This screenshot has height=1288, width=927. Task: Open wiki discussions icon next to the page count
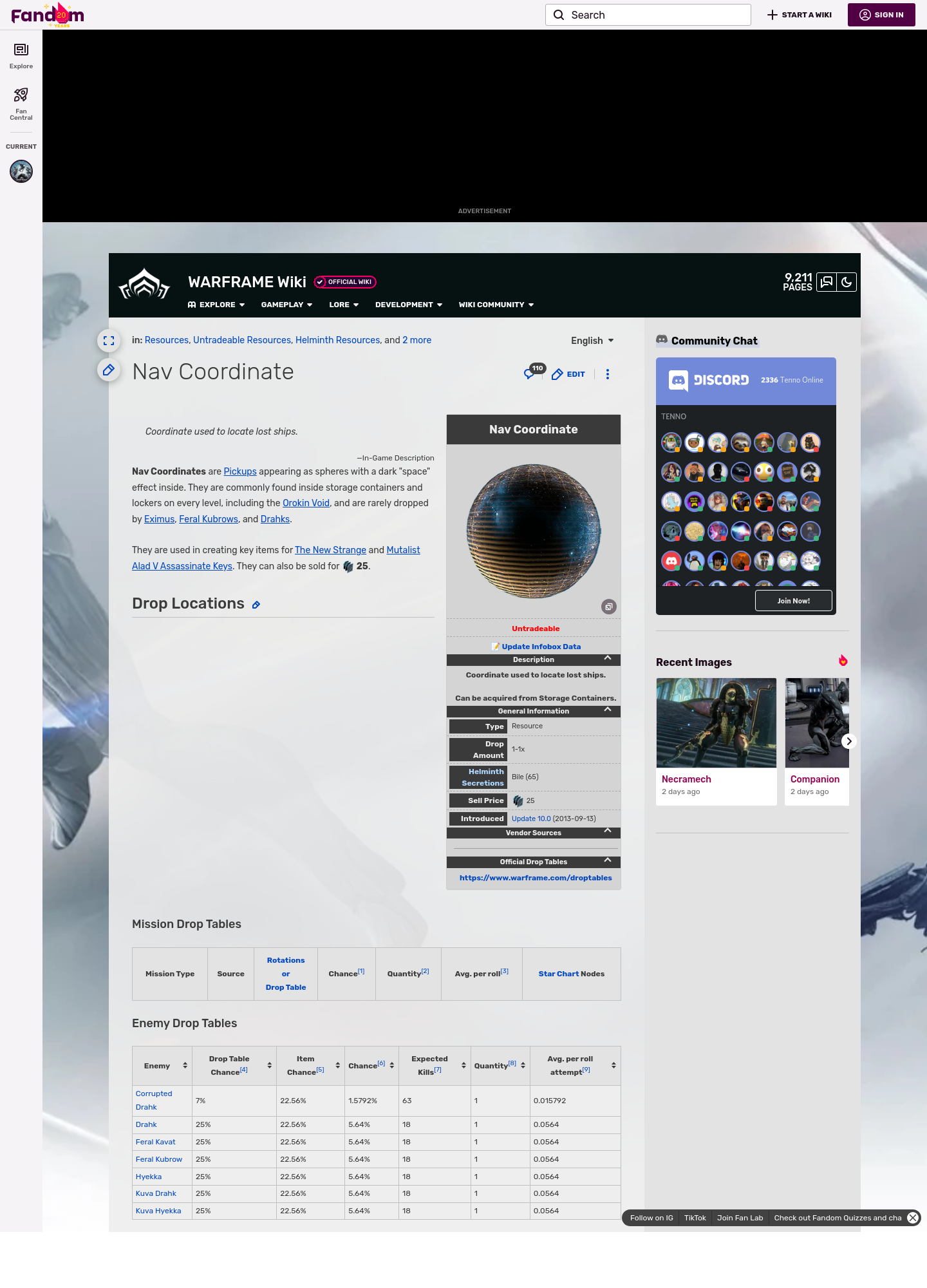[827, 282]
